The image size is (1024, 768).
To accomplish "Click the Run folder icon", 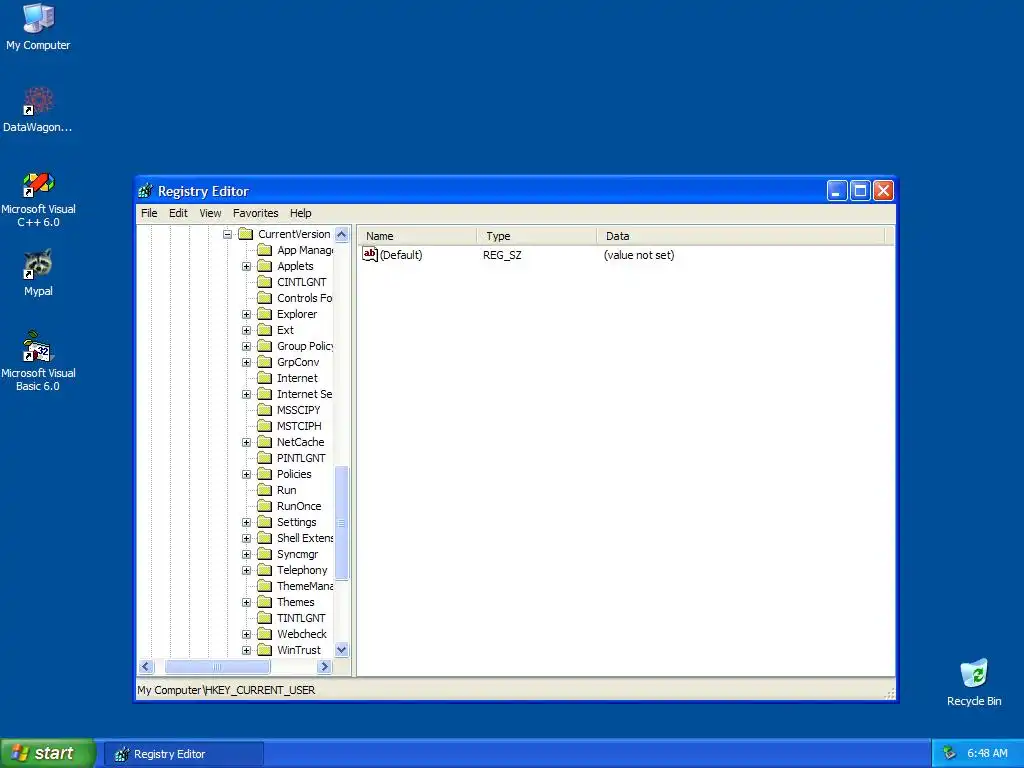I will pos(264,490).
